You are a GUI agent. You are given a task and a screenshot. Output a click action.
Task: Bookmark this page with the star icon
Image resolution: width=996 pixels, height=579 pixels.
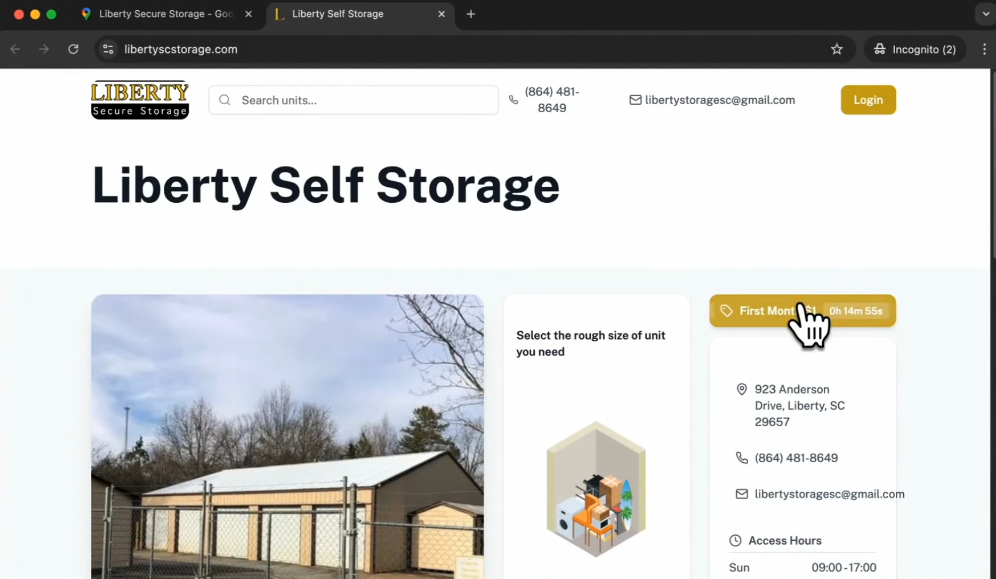[x=837, y=49]
